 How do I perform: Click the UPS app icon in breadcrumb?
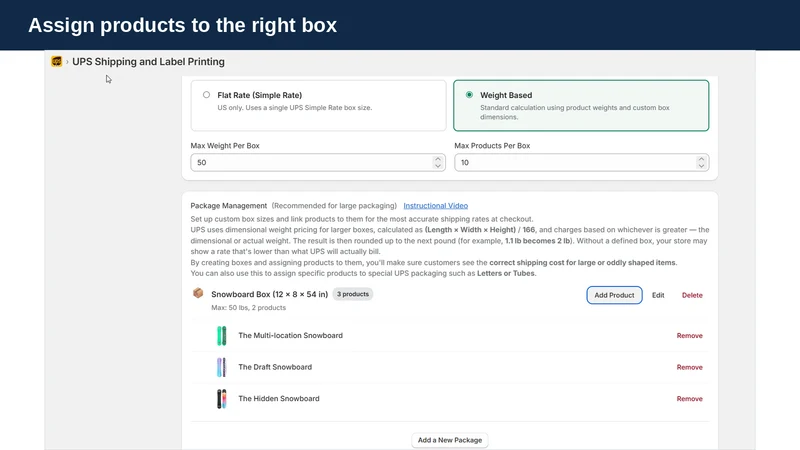[57, 61]
